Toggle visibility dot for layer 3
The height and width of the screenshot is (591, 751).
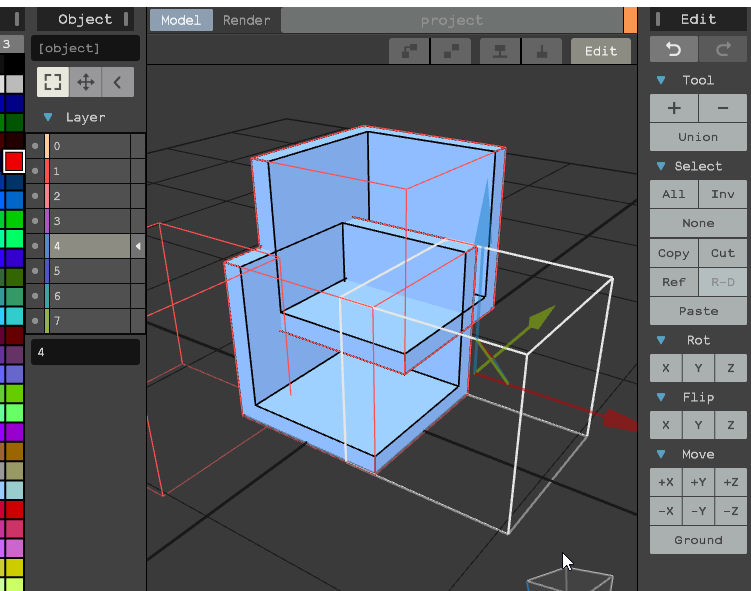coord(35,221)
